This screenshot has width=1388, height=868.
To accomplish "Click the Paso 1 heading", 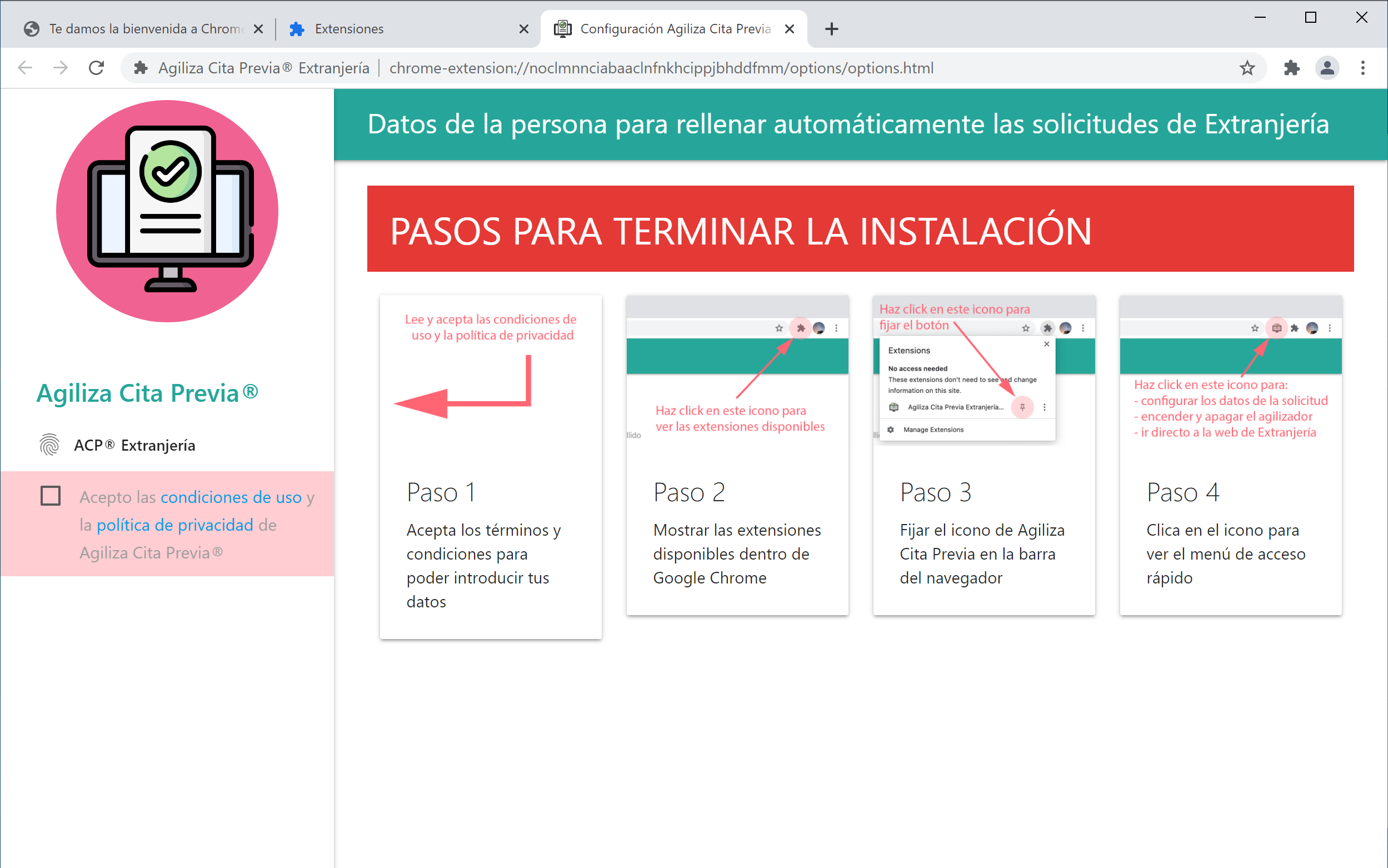I will (x=441, y=492).
